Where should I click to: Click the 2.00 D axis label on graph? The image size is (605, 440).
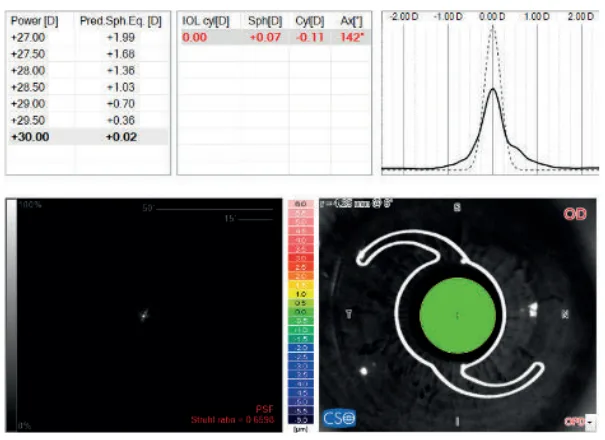(x=581, y=17)
